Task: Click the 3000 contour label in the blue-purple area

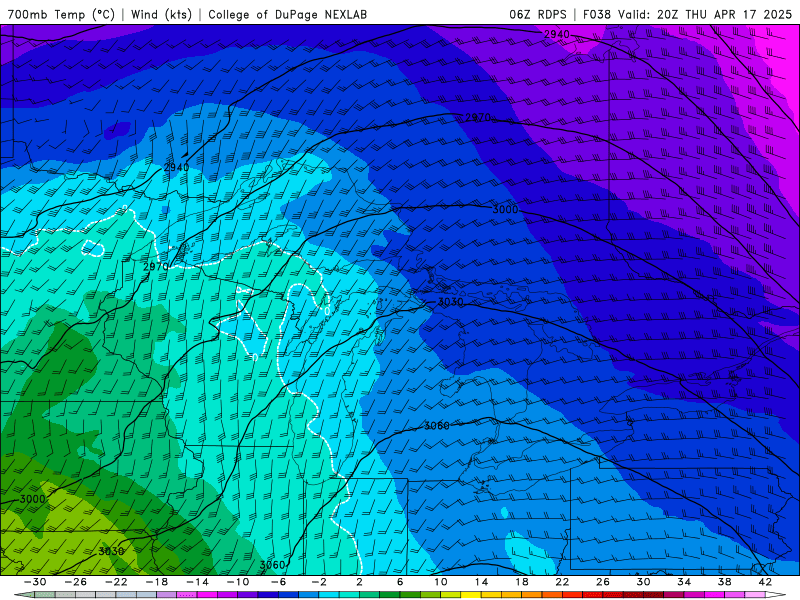Action: 505,210
